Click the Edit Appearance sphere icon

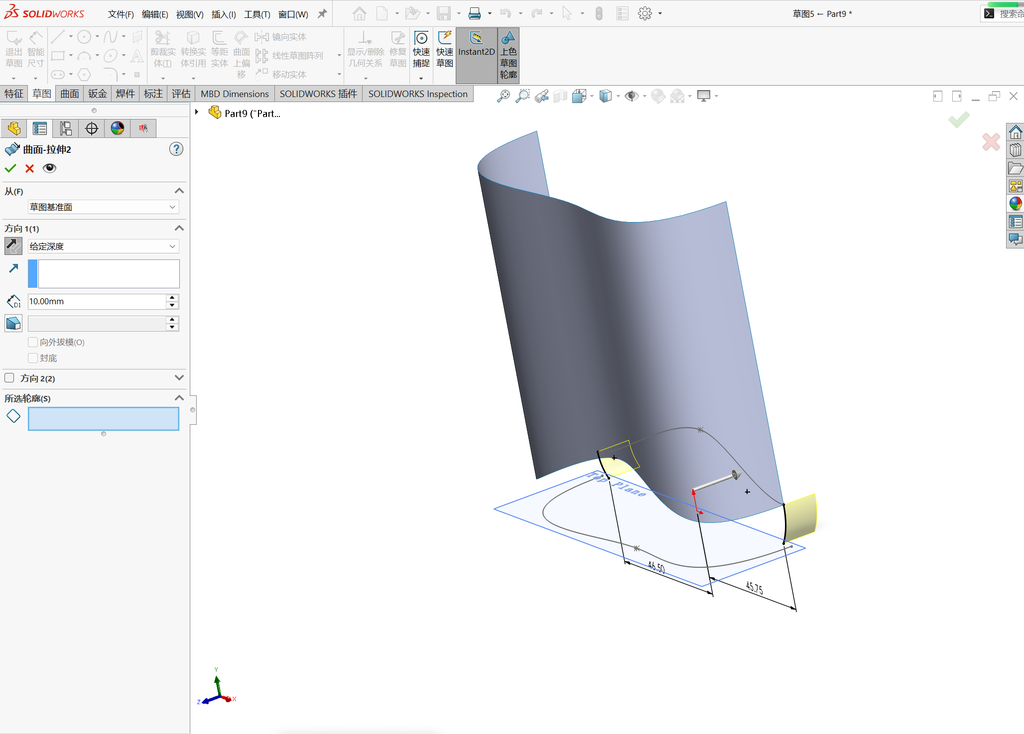[658, 96]
